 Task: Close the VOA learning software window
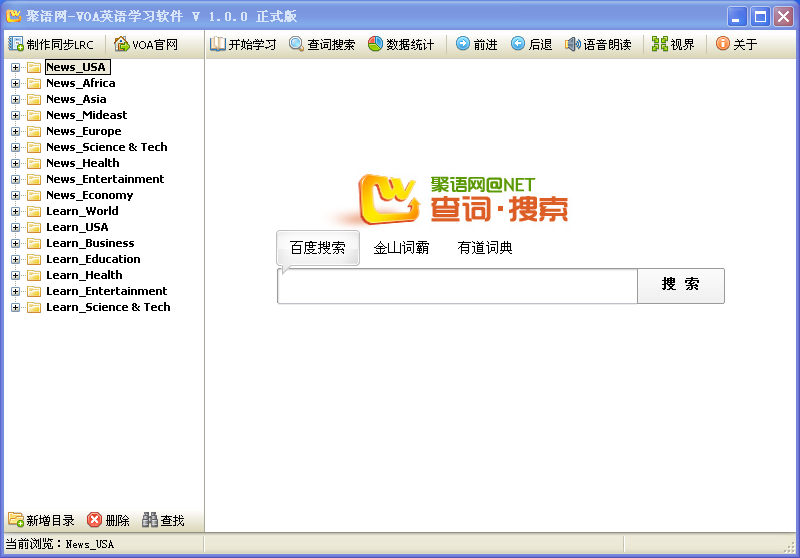click(x=783, y=16)
